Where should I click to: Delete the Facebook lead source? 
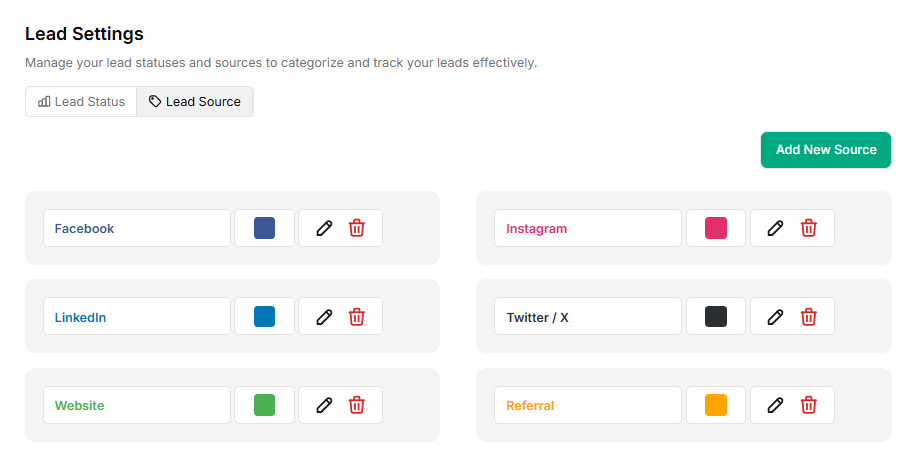356,228
